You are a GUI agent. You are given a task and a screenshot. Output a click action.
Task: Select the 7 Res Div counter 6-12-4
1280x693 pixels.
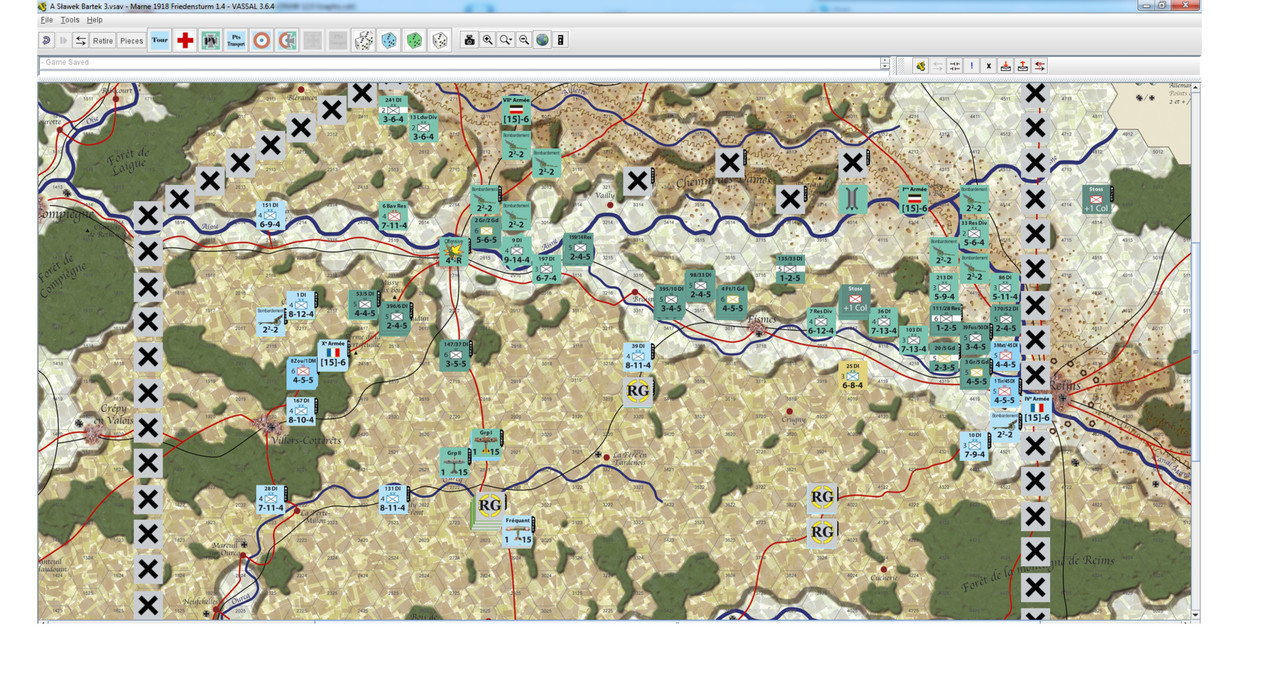tap(820, 323)
